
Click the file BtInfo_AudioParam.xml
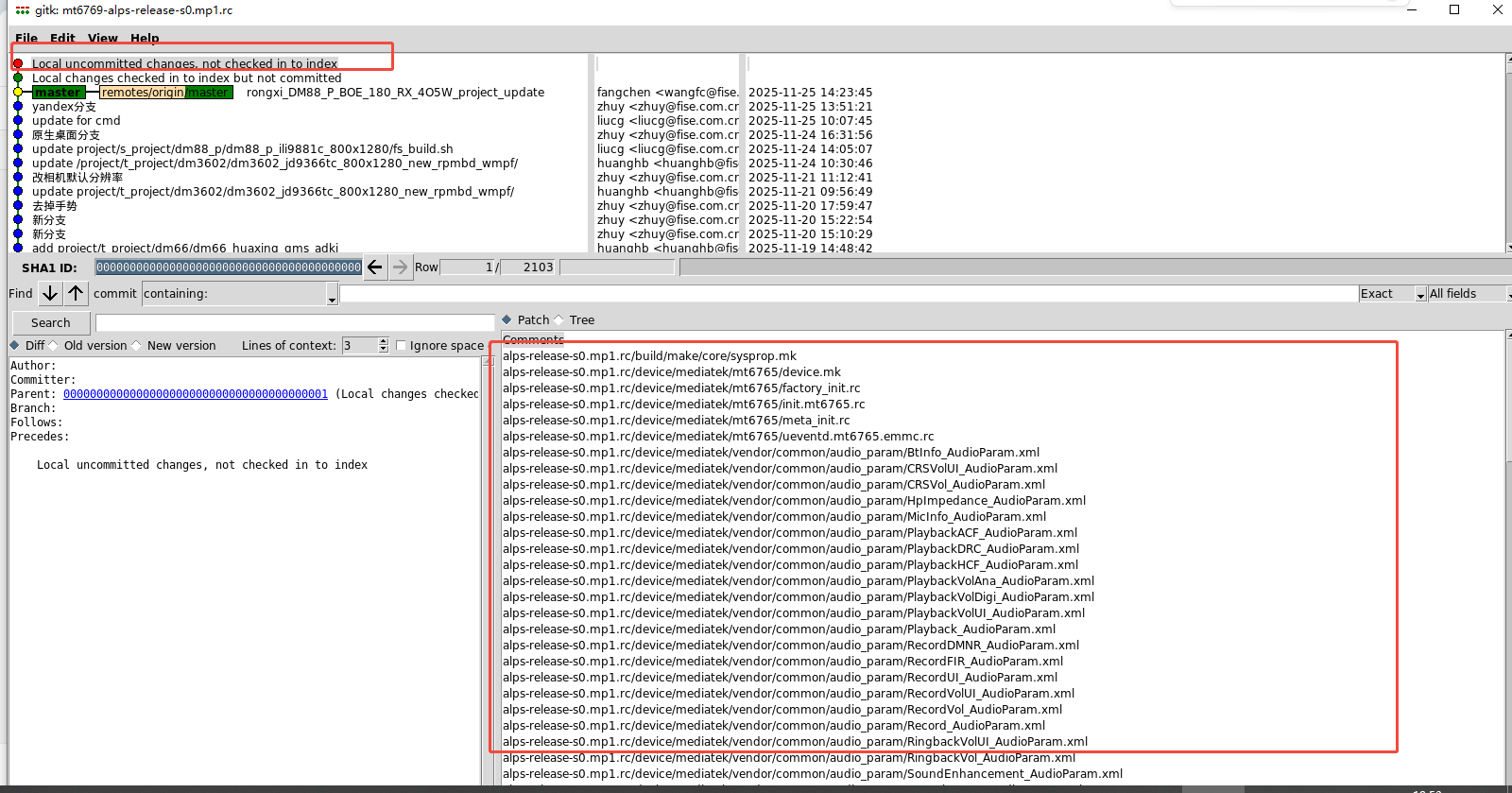(x=771, y=453)
